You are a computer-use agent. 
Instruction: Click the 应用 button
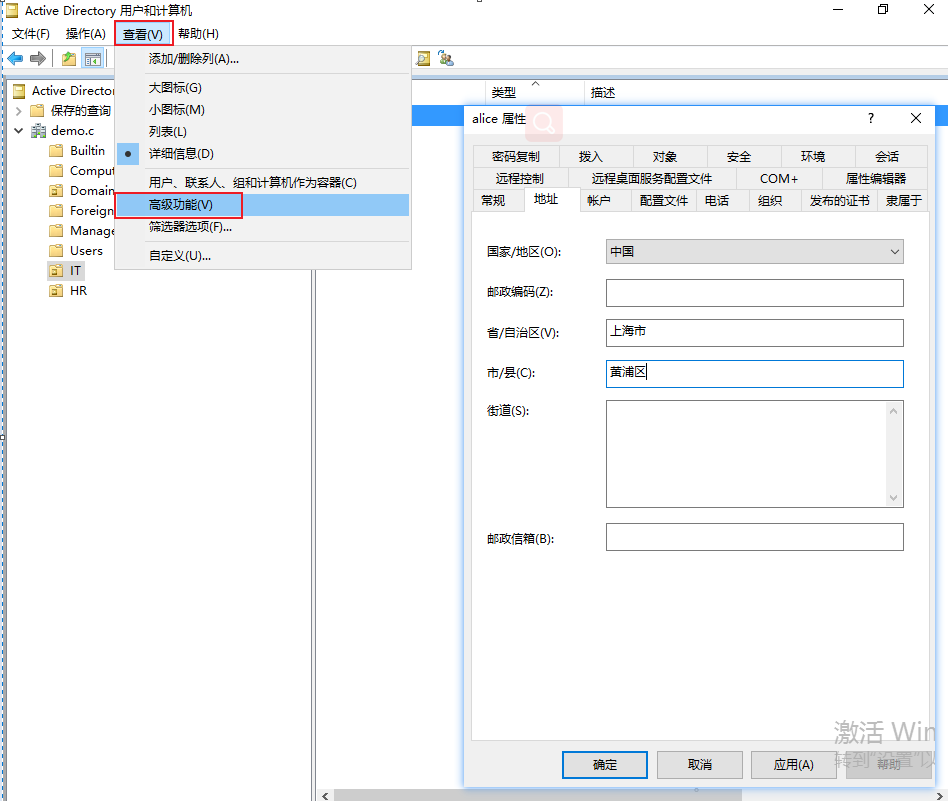pos(793,764)
